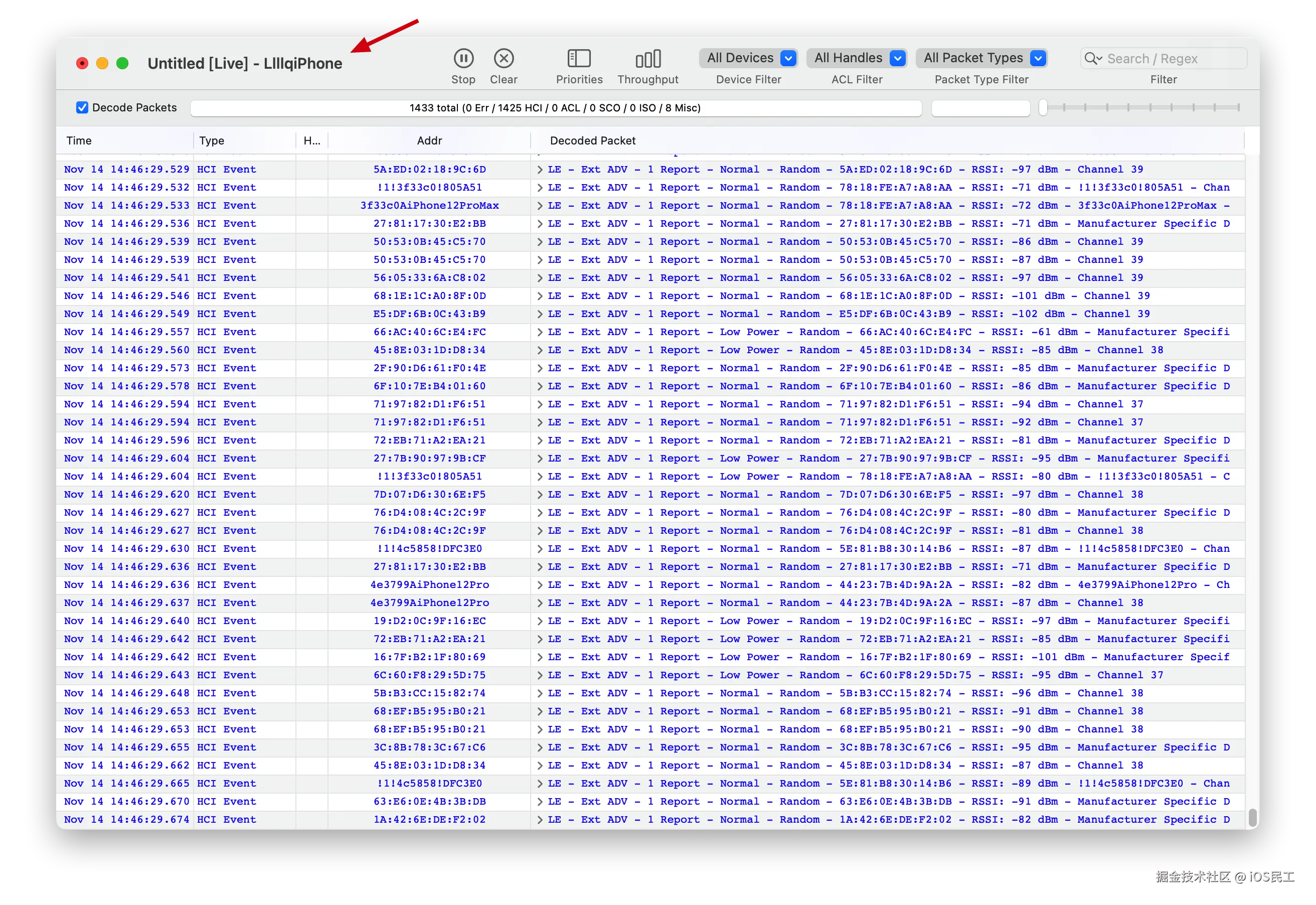Open the All Devices filter dropdown
Viewport: 1316px width, 905px height.
click(748, 58)
